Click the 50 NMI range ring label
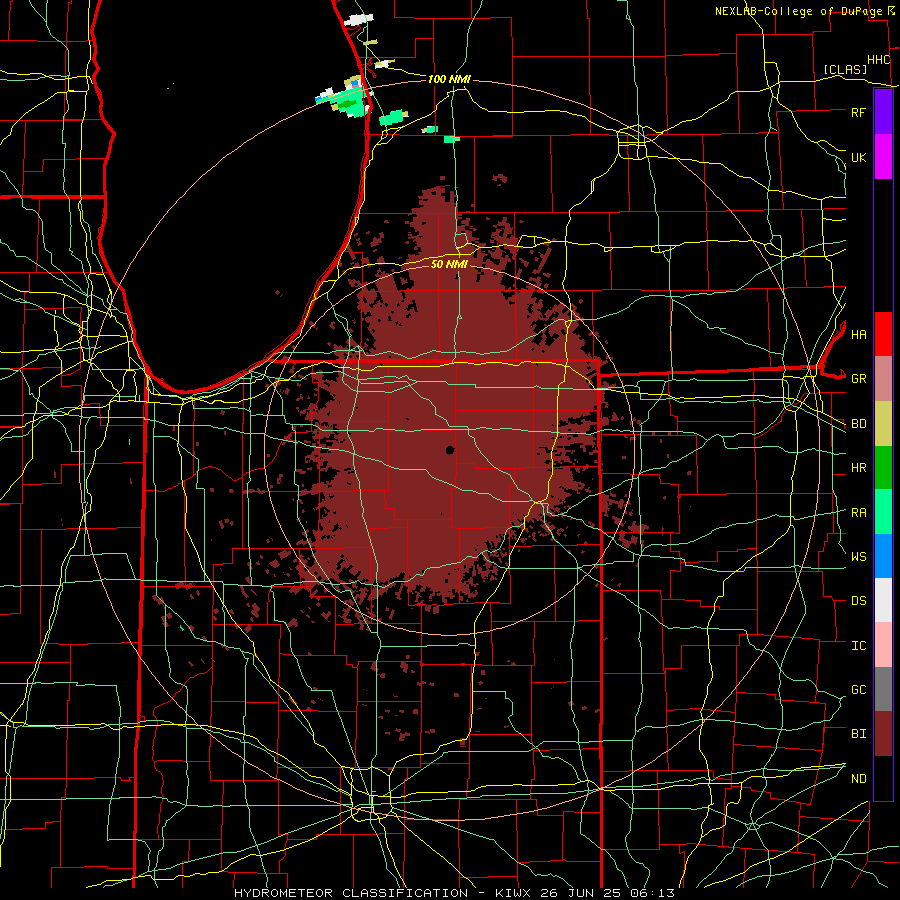This screenshot has height=900, width=900. click(449, 264)
